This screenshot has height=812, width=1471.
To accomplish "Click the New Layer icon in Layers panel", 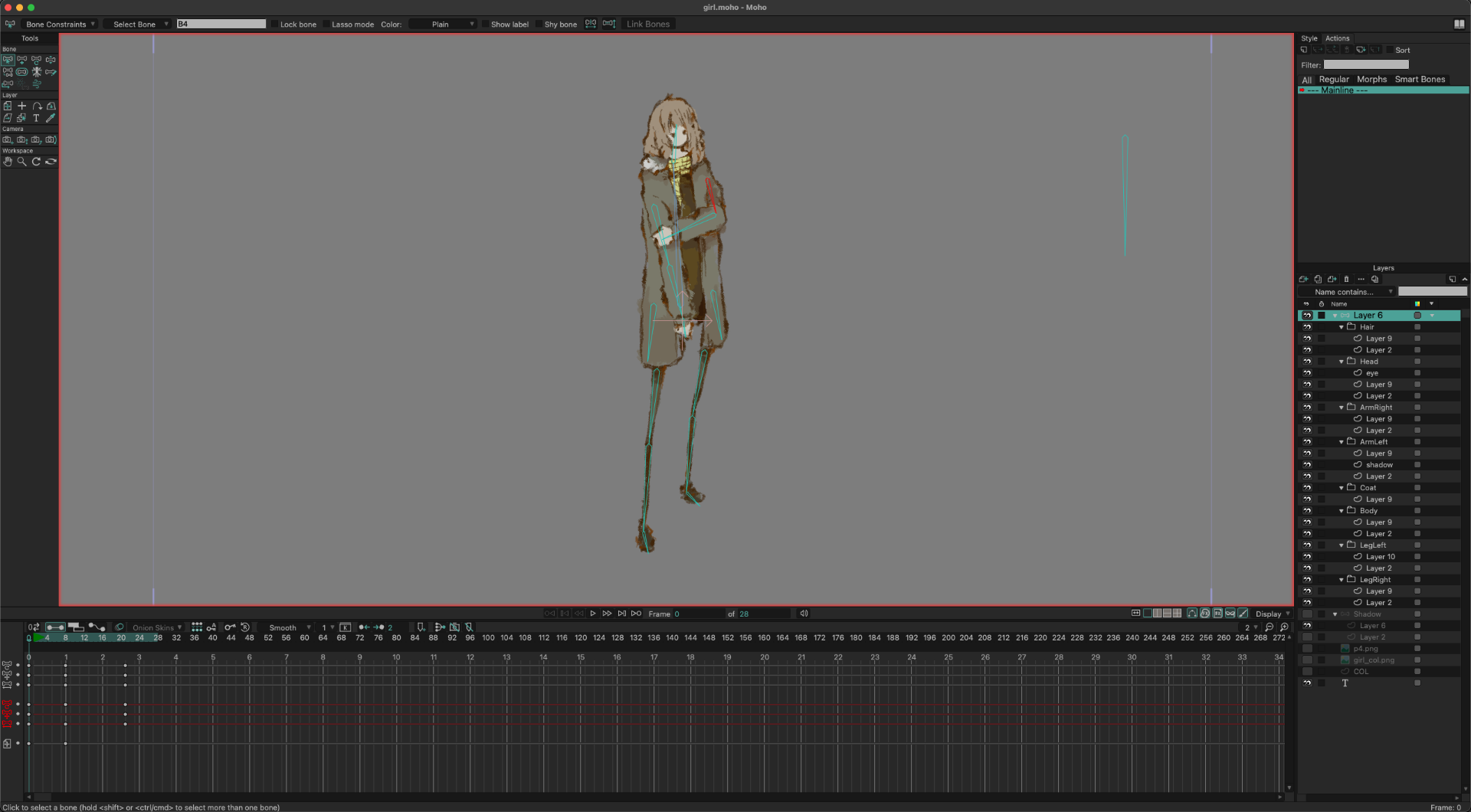I will pyautogui.click(x=1303, y=280).
